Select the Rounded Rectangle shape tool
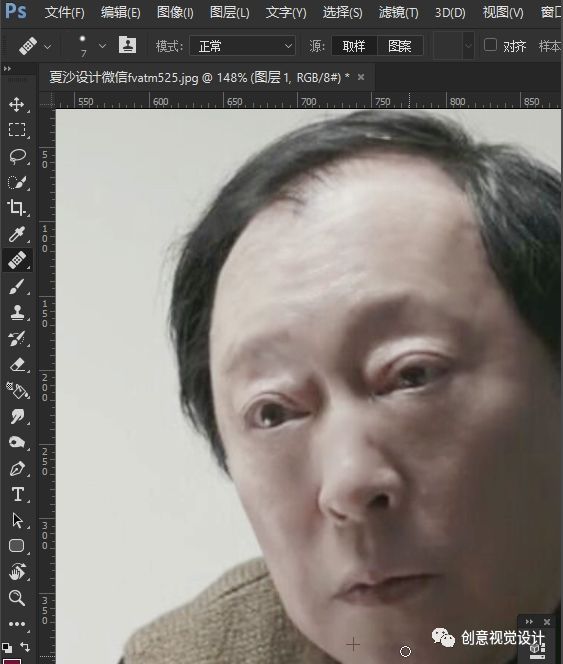Image resolution: width=563 pixels, height=664 pixels. coord(17,546)
